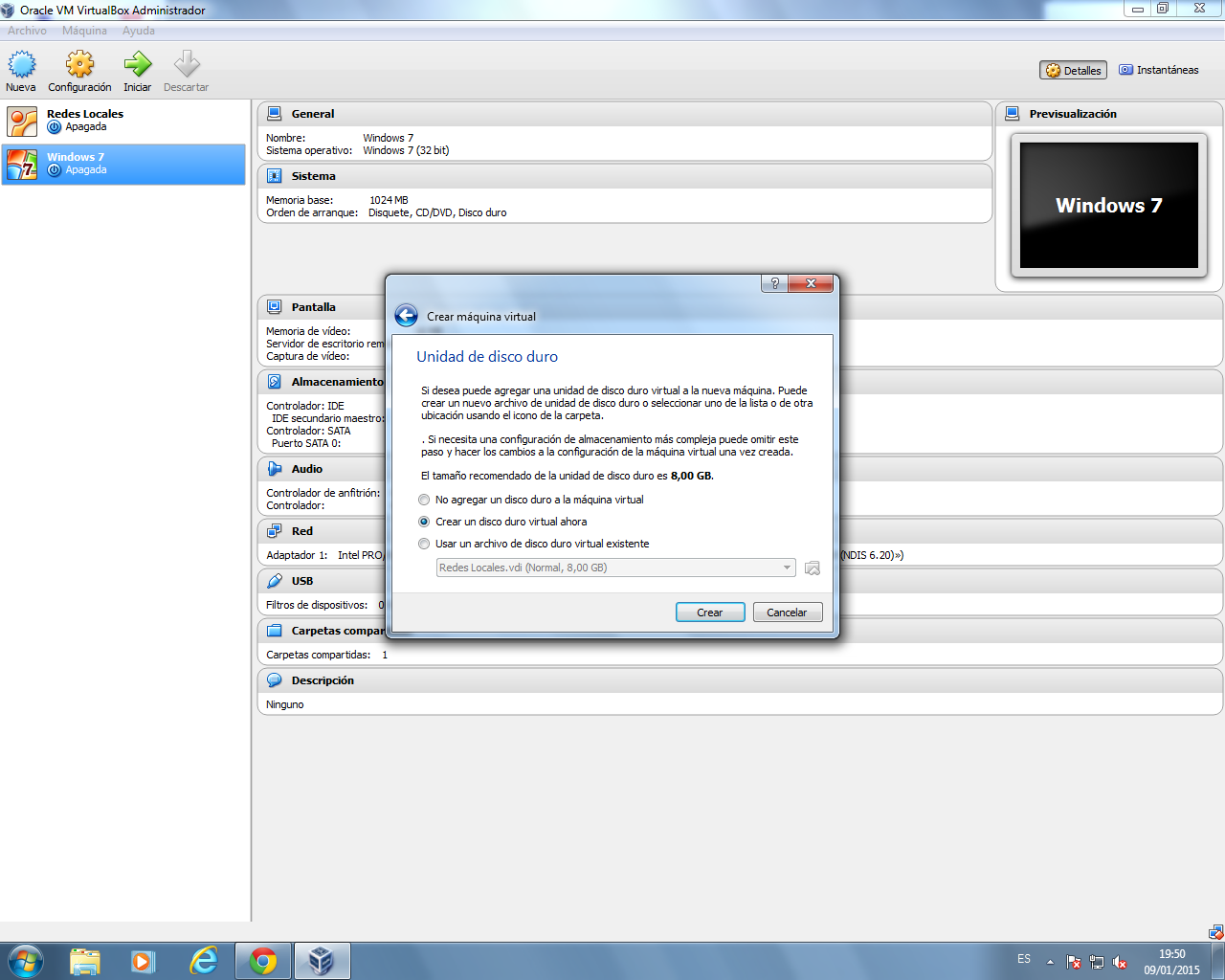Viewport: 1225px width, 980px height.
Task: Open Google Chrome from taskbar
Action: (263, 961)
